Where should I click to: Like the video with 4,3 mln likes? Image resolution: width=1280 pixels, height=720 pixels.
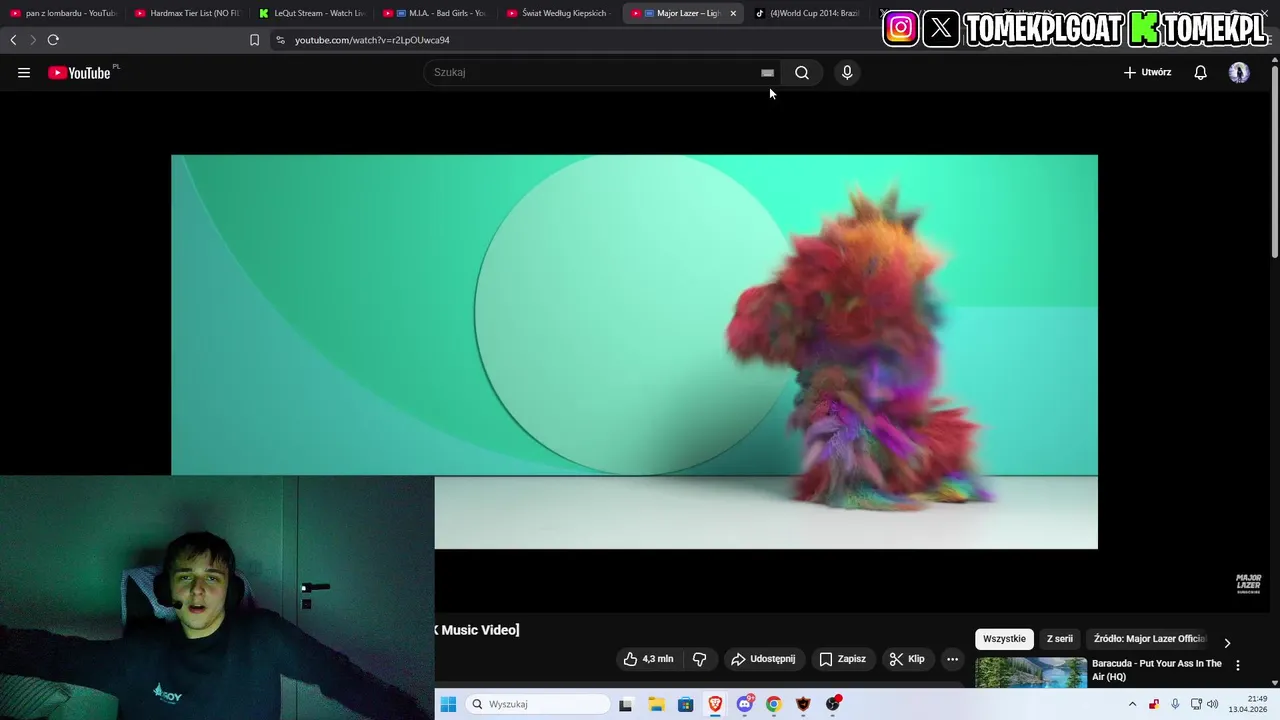[x=648, y=659]
